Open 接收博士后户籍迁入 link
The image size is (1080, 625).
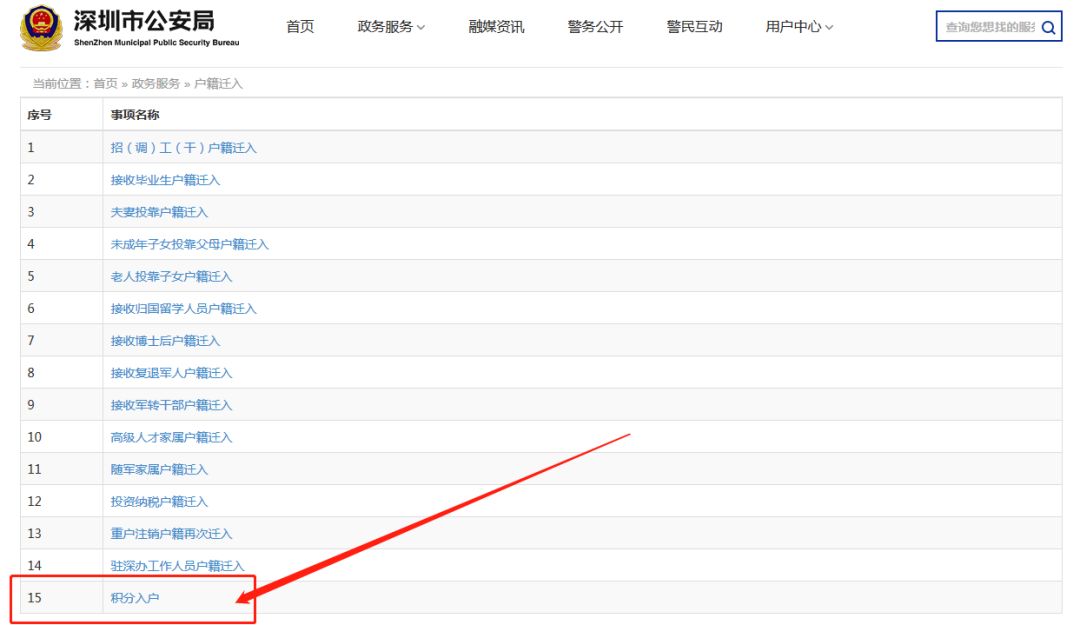point(165,340)
